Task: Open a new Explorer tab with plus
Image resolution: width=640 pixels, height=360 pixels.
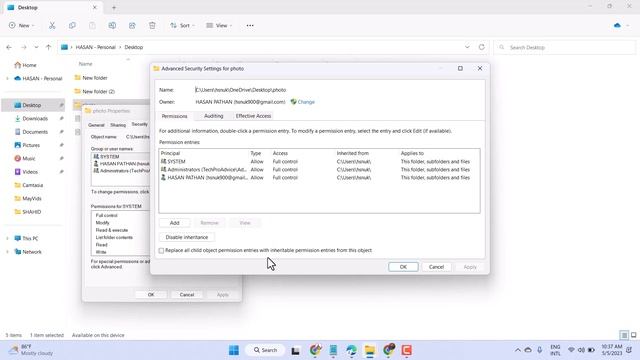Action: click(114, 7)
